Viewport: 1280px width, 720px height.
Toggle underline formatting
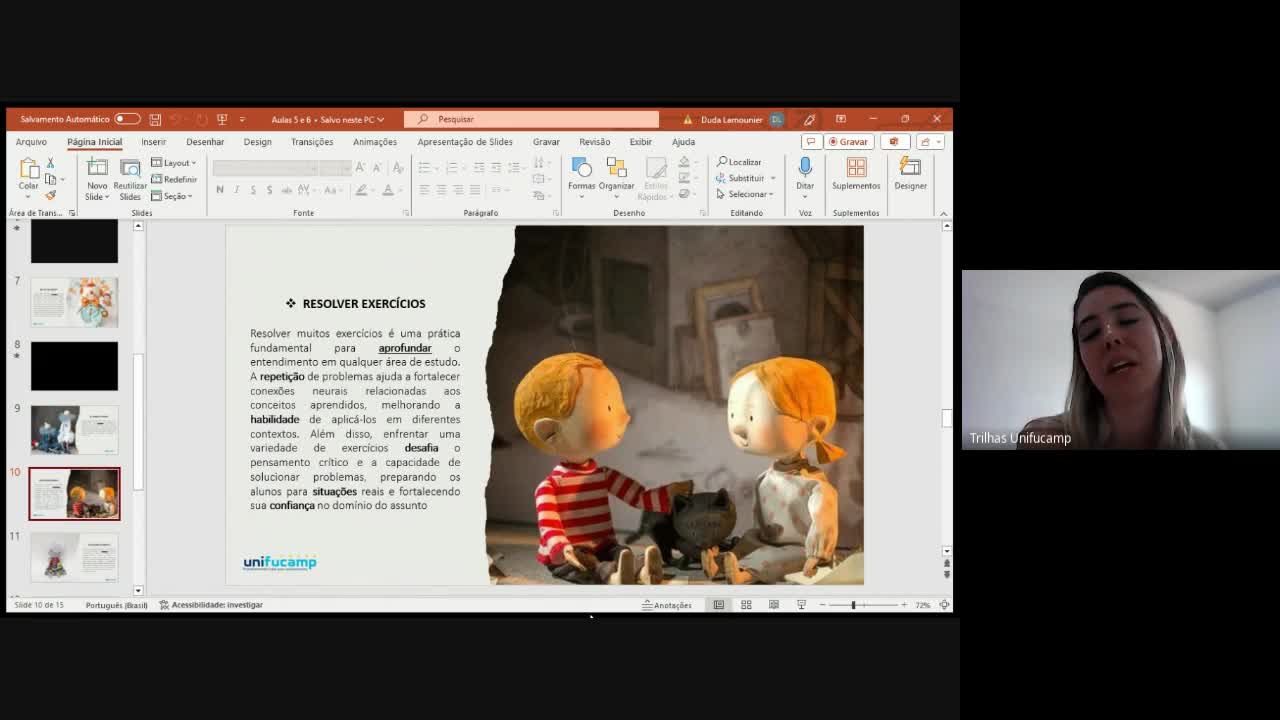pos(253,190)
